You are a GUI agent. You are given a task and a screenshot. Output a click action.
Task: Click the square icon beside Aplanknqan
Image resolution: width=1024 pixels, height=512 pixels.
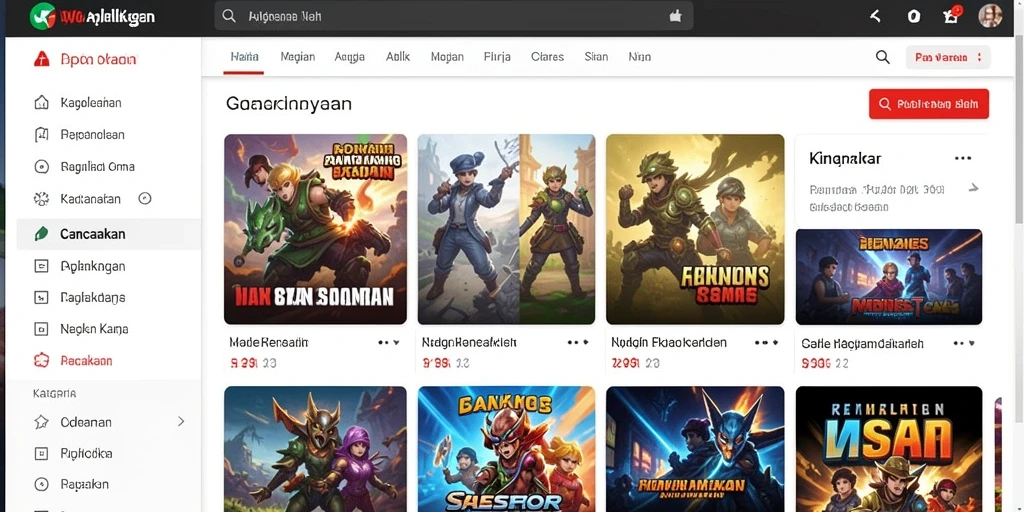(41, 266)
